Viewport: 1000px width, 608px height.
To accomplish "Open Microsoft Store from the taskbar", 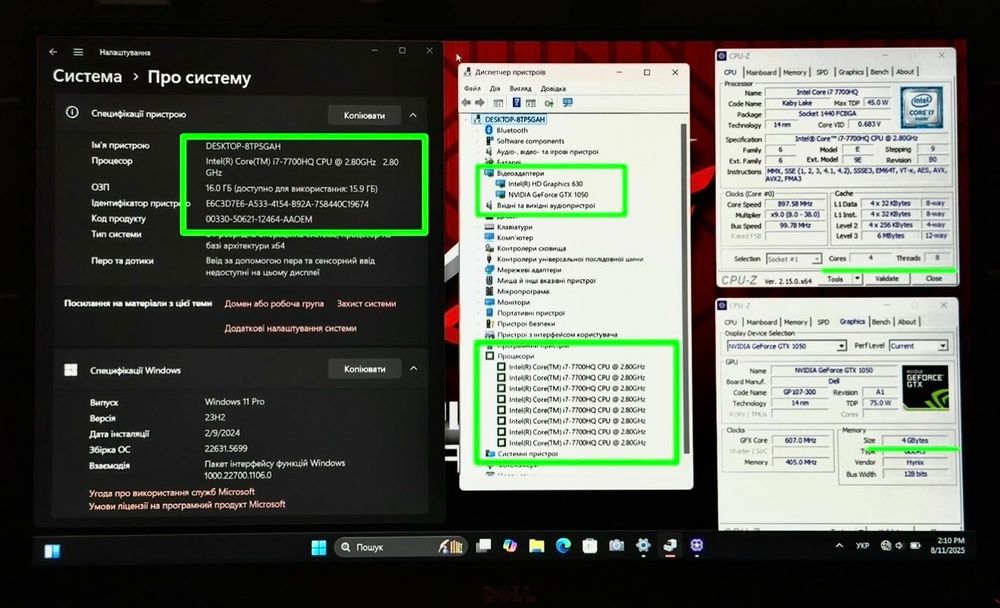I will tap(590, 545).
